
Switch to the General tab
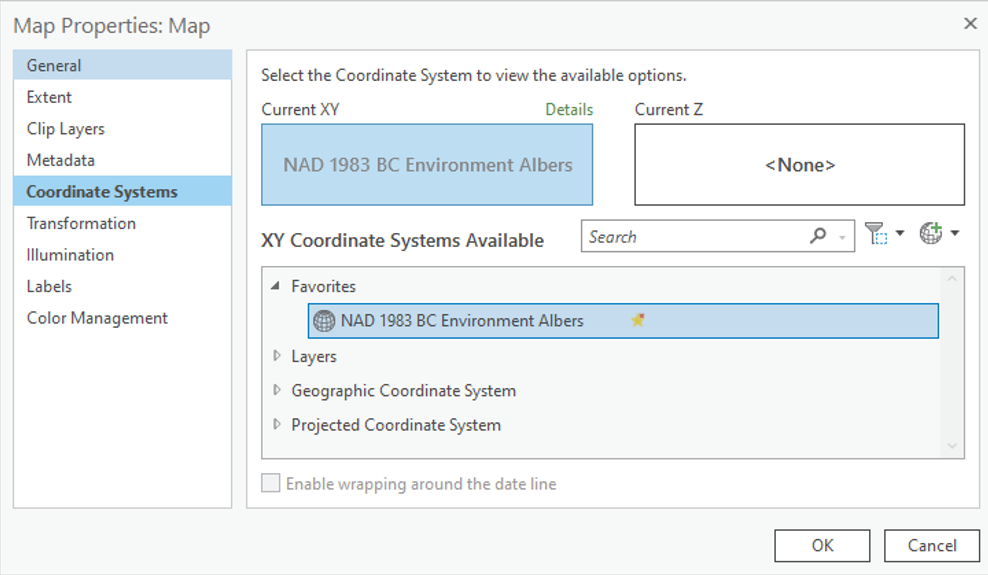click(54, 66)
